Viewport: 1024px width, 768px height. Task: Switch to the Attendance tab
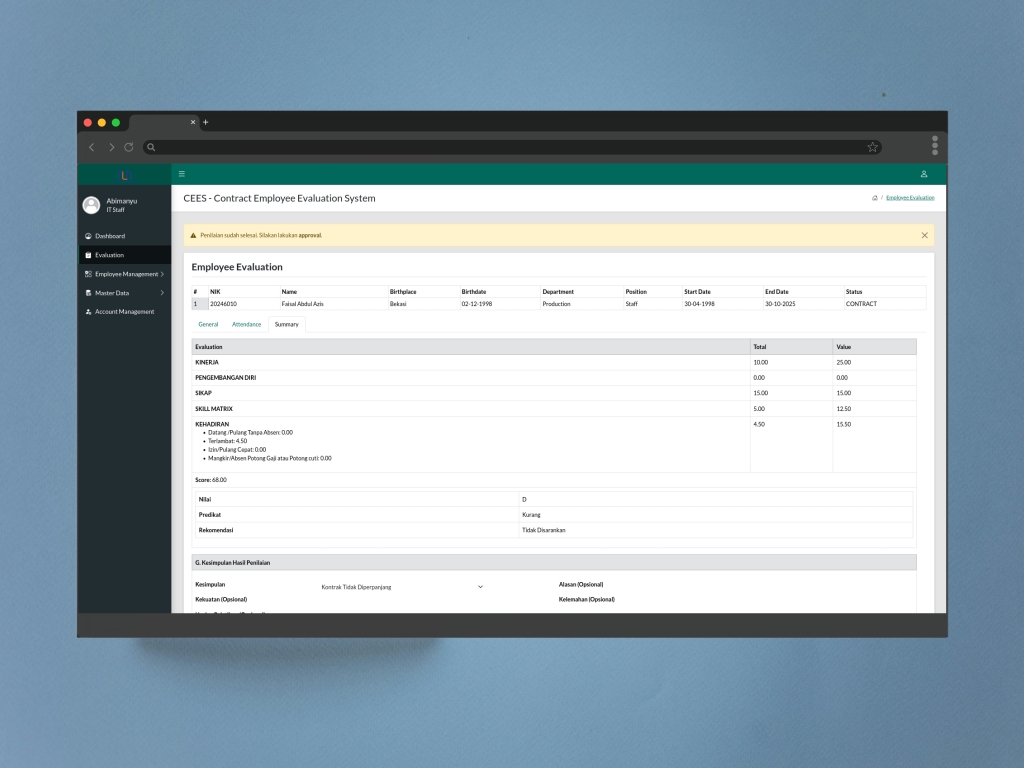click(x=246, y=325)
